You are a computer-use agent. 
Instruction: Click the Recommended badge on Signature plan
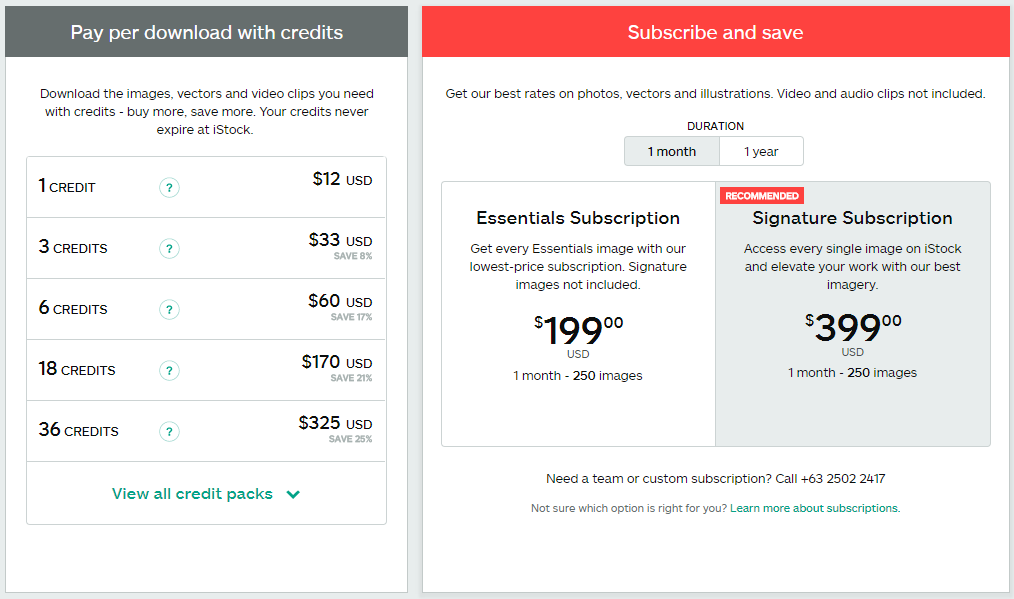(x=762, y=196)
